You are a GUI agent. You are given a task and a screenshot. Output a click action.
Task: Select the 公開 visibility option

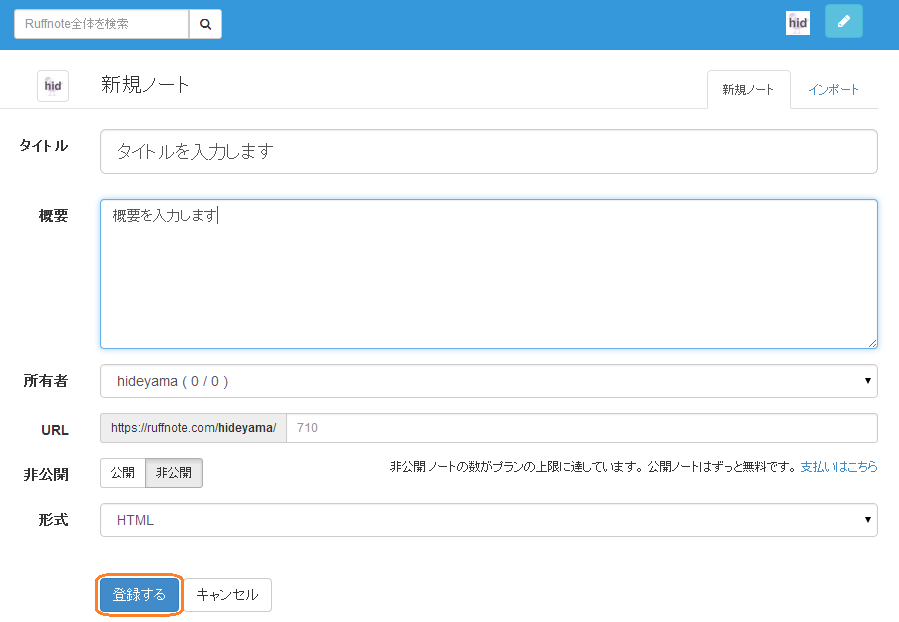(x=123, y=473)
